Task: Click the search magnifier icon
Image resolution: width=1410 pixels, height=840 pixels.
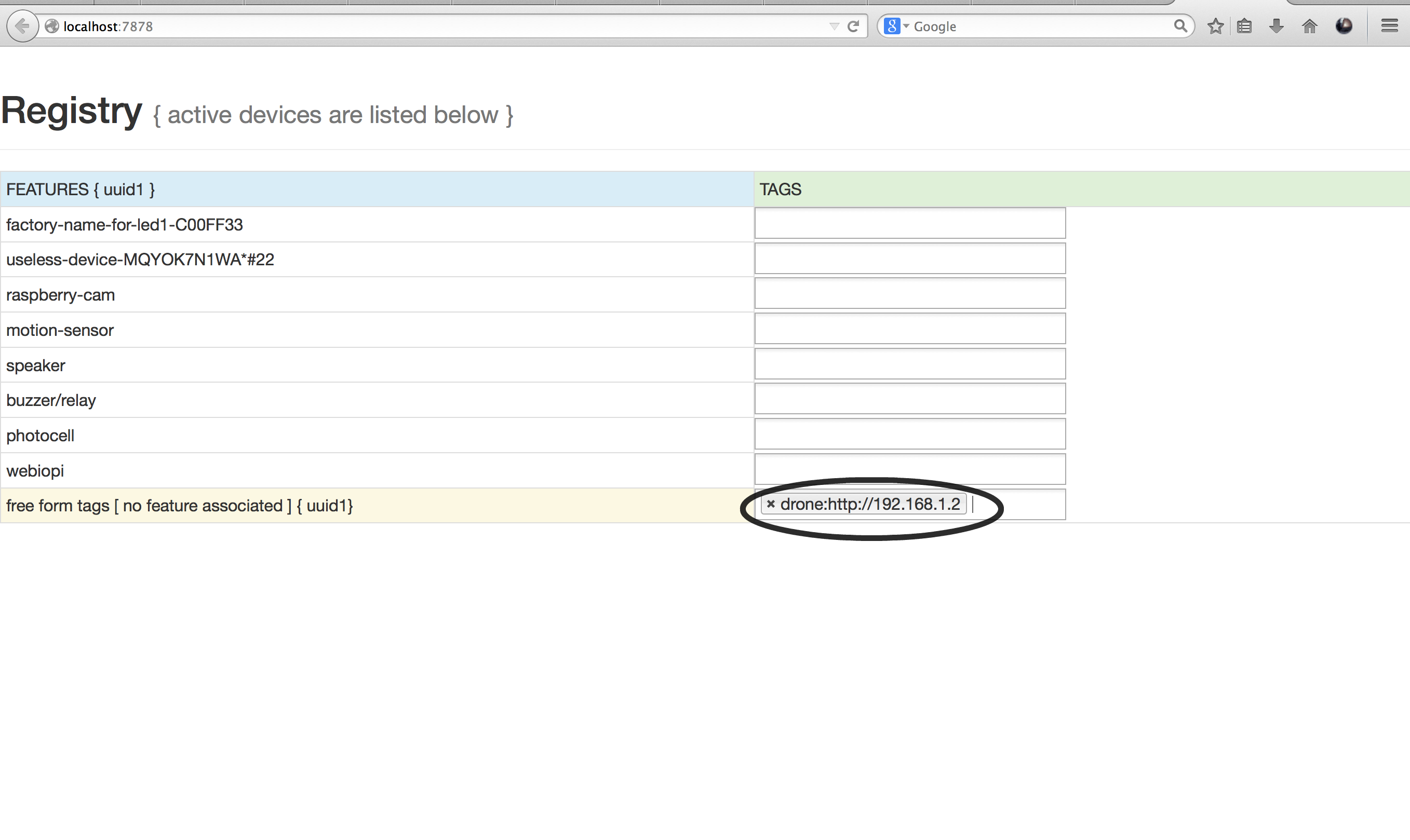Action: [x=1180, y=26]
